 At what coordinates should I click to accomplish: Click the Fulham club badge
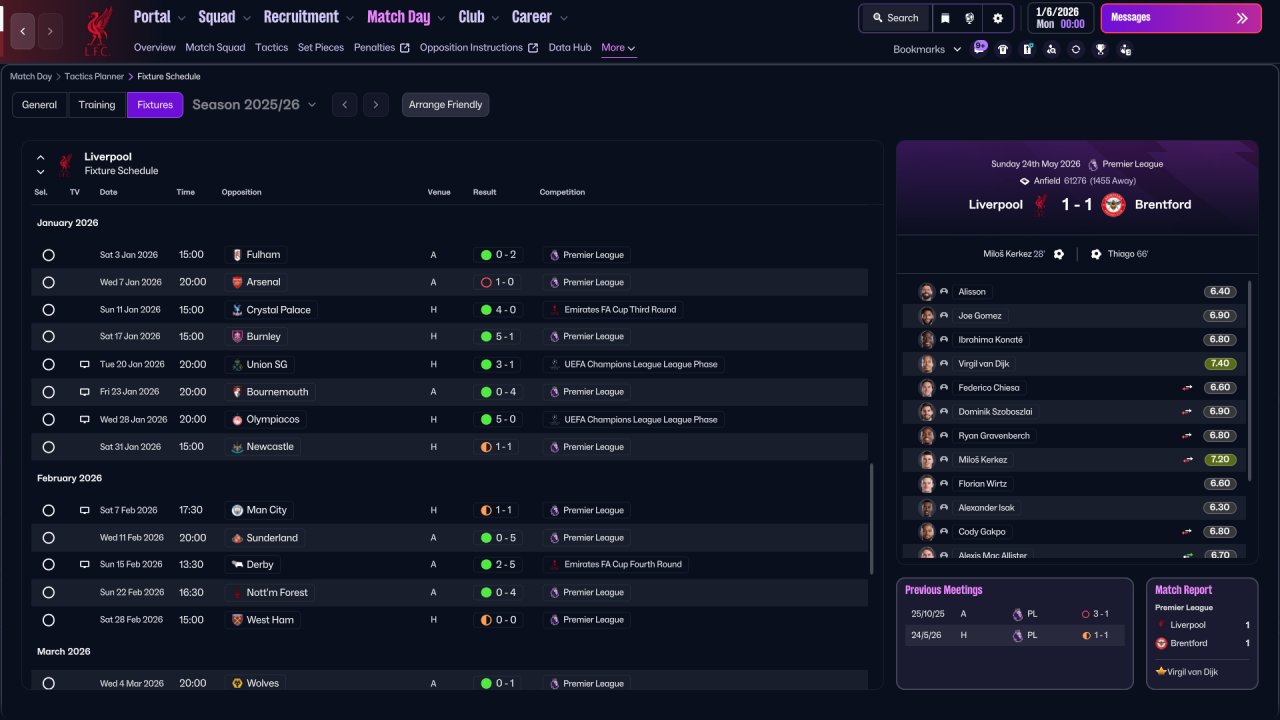pos(237,255)
